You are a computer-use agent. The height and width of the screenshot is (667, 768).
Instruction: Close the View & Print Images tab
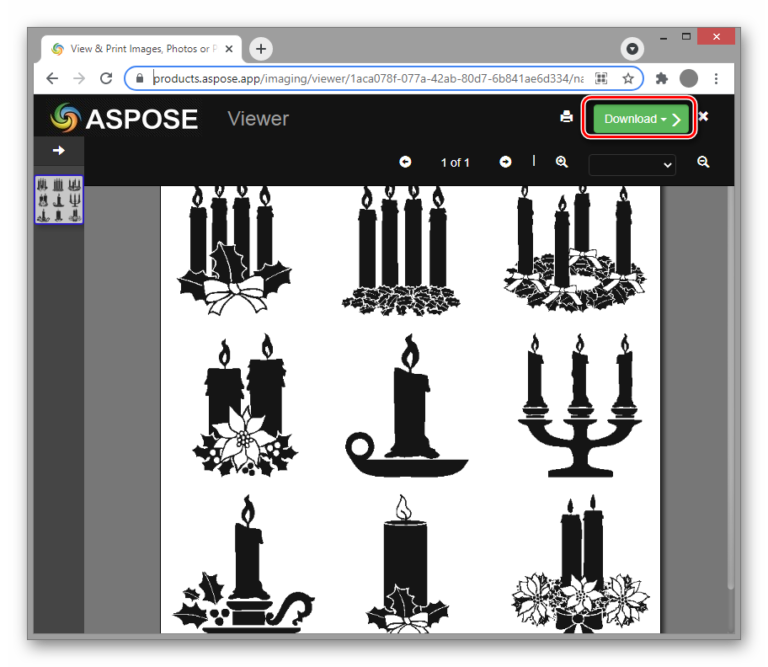[x=229, y=49]
